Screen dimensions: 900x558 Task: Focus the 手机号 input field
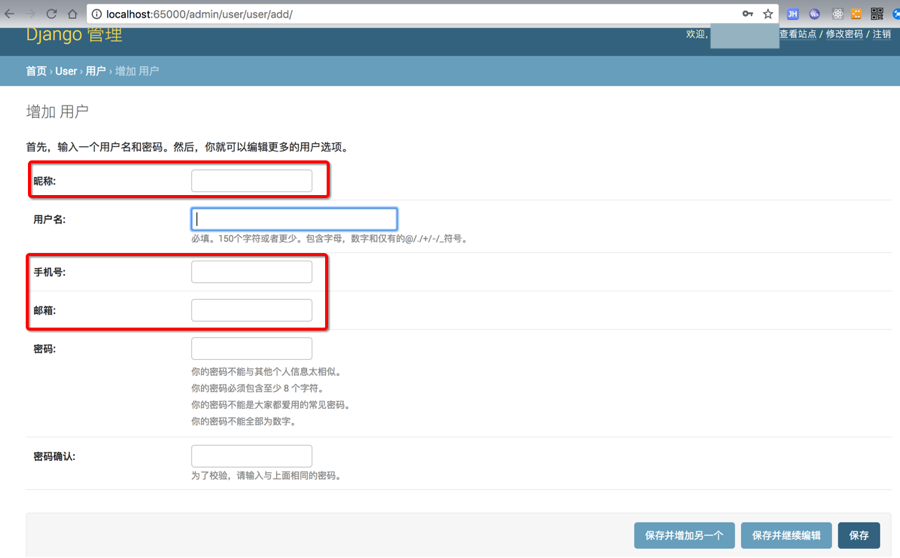pyautogui.click(x=251, y=272)
